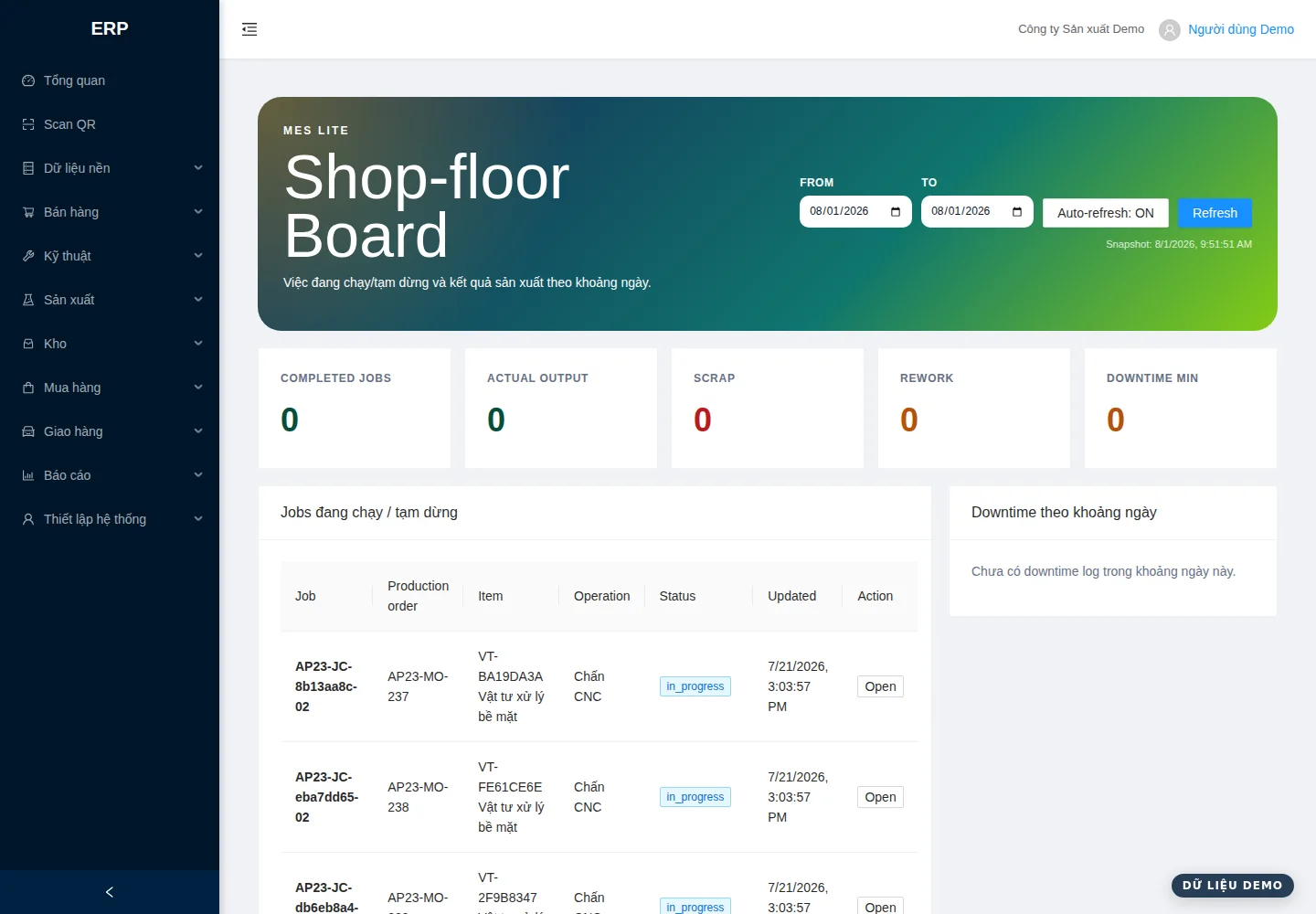Click the Kho warehouse icon
Viewport: 1316px width, 914px height.
click(28, 344)
